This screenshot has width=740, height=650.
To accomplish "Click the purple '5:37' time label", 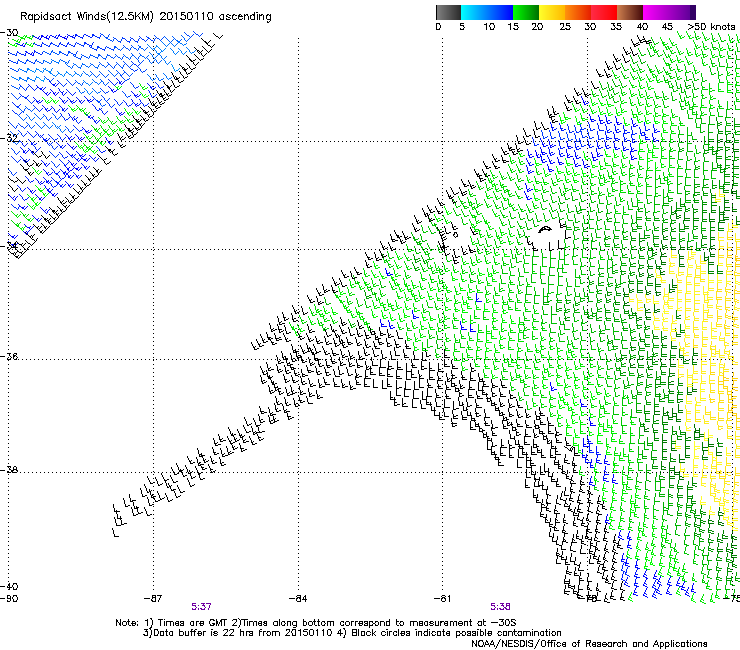I will coord(201,606).
